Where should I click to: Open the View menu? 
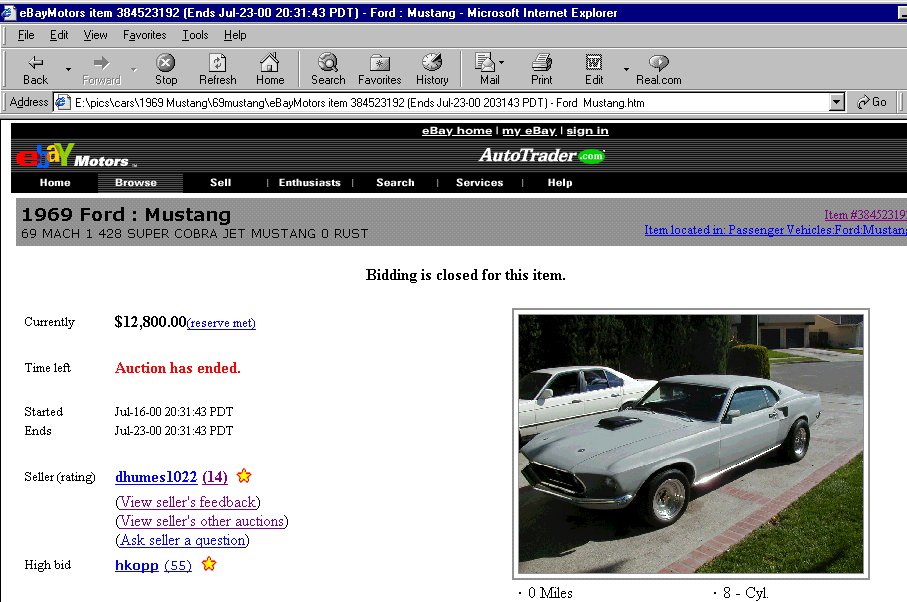tap(95, 35)
